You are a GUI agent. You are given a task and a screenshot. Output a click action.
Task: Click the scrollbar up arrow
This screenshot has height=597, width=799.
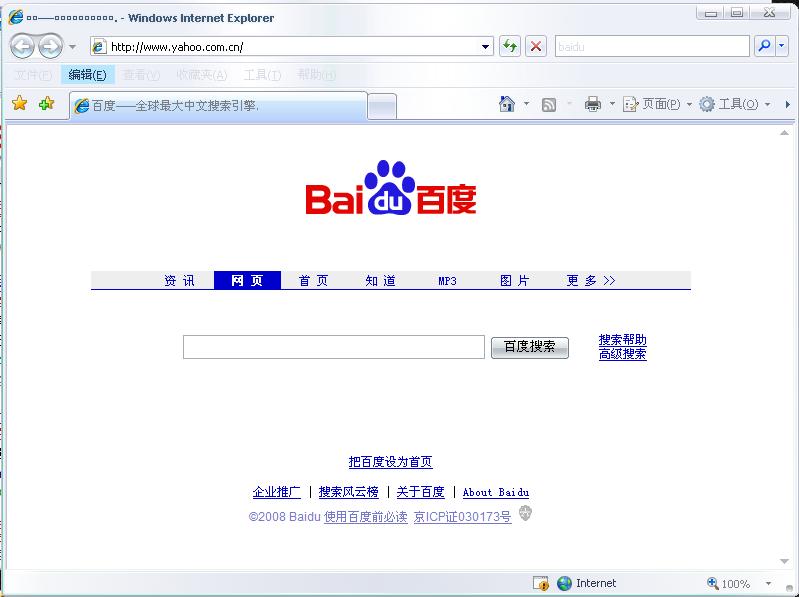784,133
